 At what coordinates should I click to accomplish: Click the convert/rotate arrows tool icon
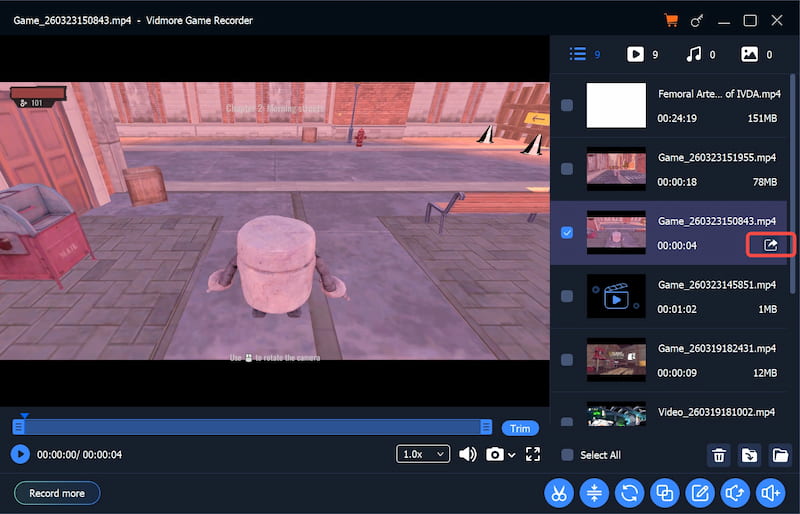tap(629, 492)
